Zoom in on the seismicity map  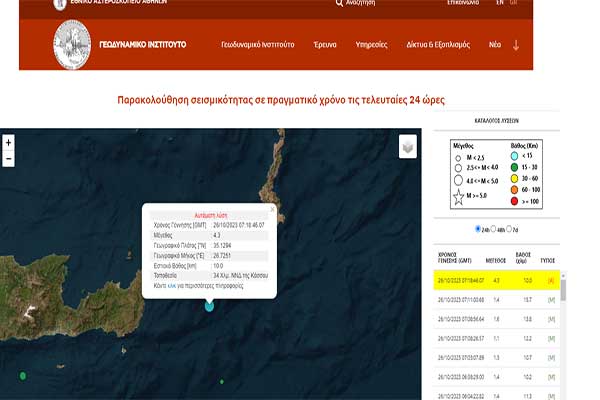(x=9, y=143)
